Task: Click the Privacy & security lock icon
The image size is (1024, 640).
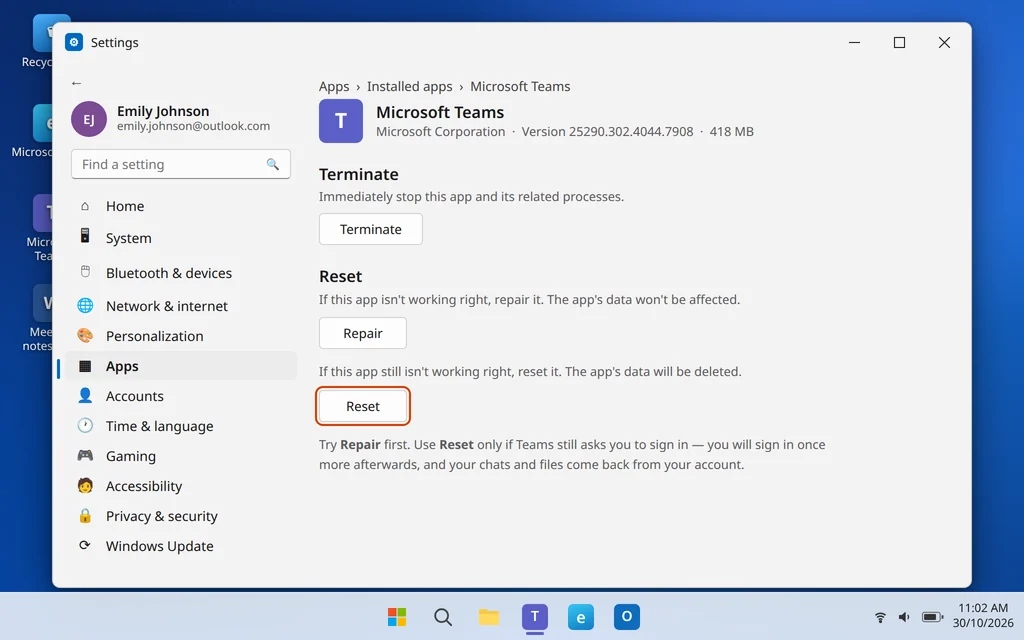Action: click(85, 515)
